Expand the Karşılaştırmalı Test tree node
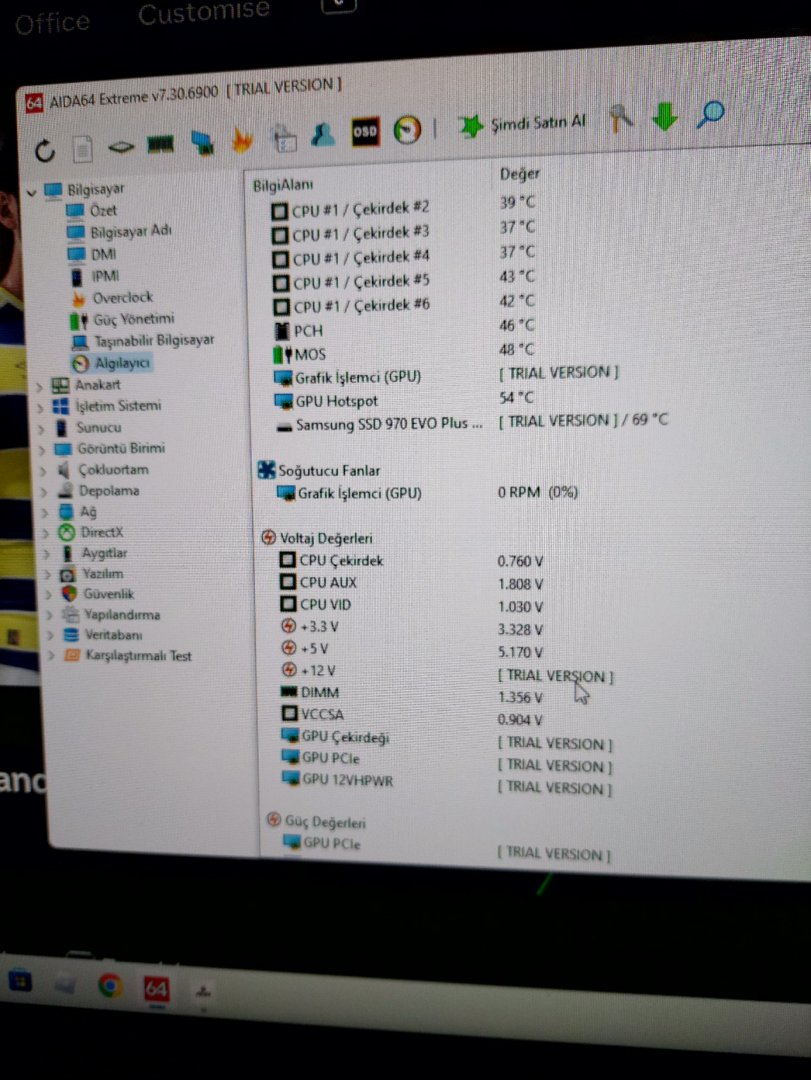Viewport: 811px width, 1080px height. pos(51,655)
